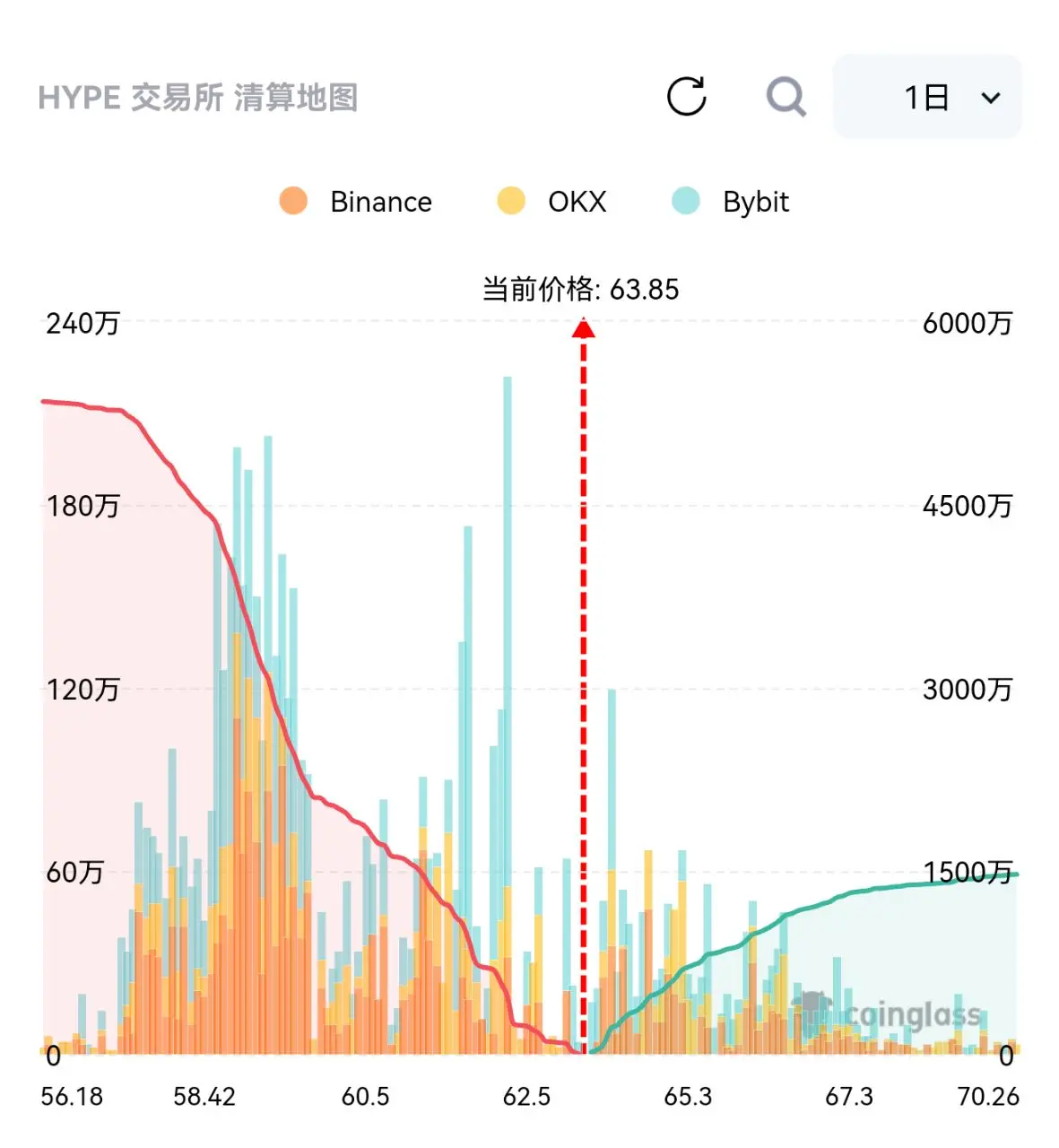Viewport: 1059px width, 1148px height.
Task: Click the teal Bybit legend dot
Action: (686, 201)
